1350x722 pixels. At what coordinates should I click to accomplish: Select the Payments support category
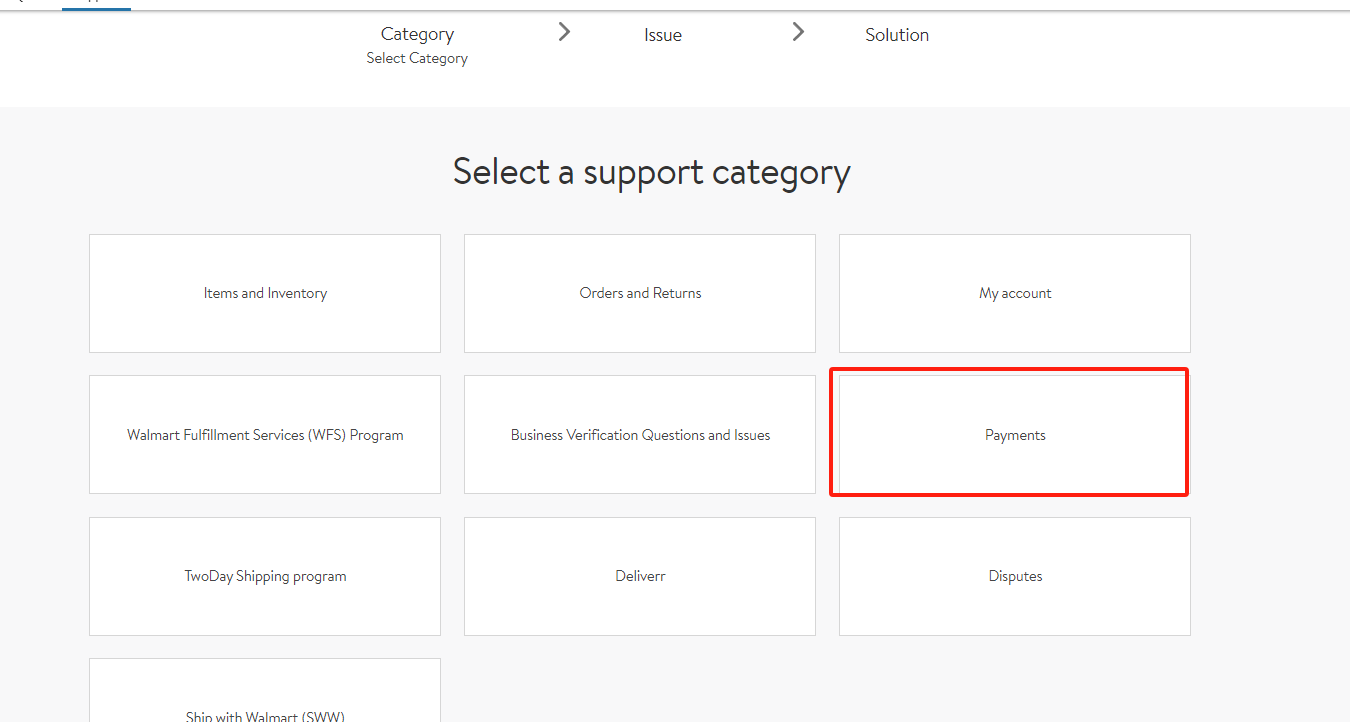click(x=1014, y=435)
